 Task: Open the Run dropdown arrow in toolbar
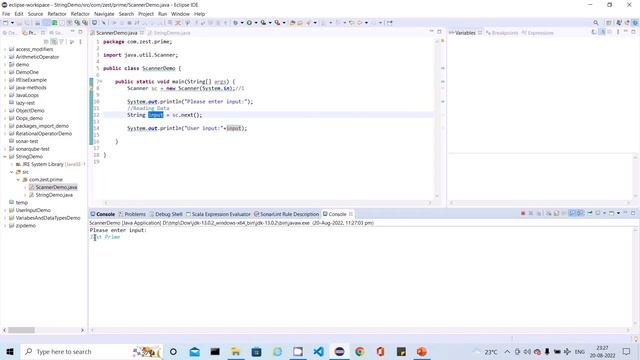256,23
